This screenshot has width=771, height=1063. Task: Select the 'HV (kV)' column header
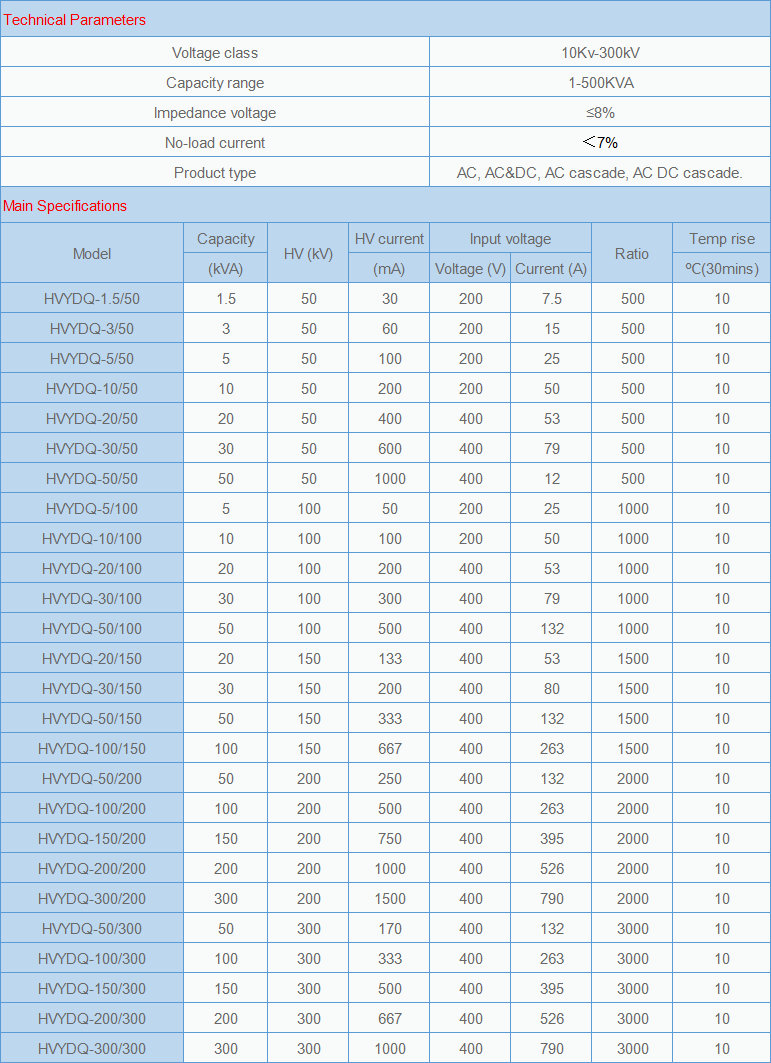pos(308,254)
